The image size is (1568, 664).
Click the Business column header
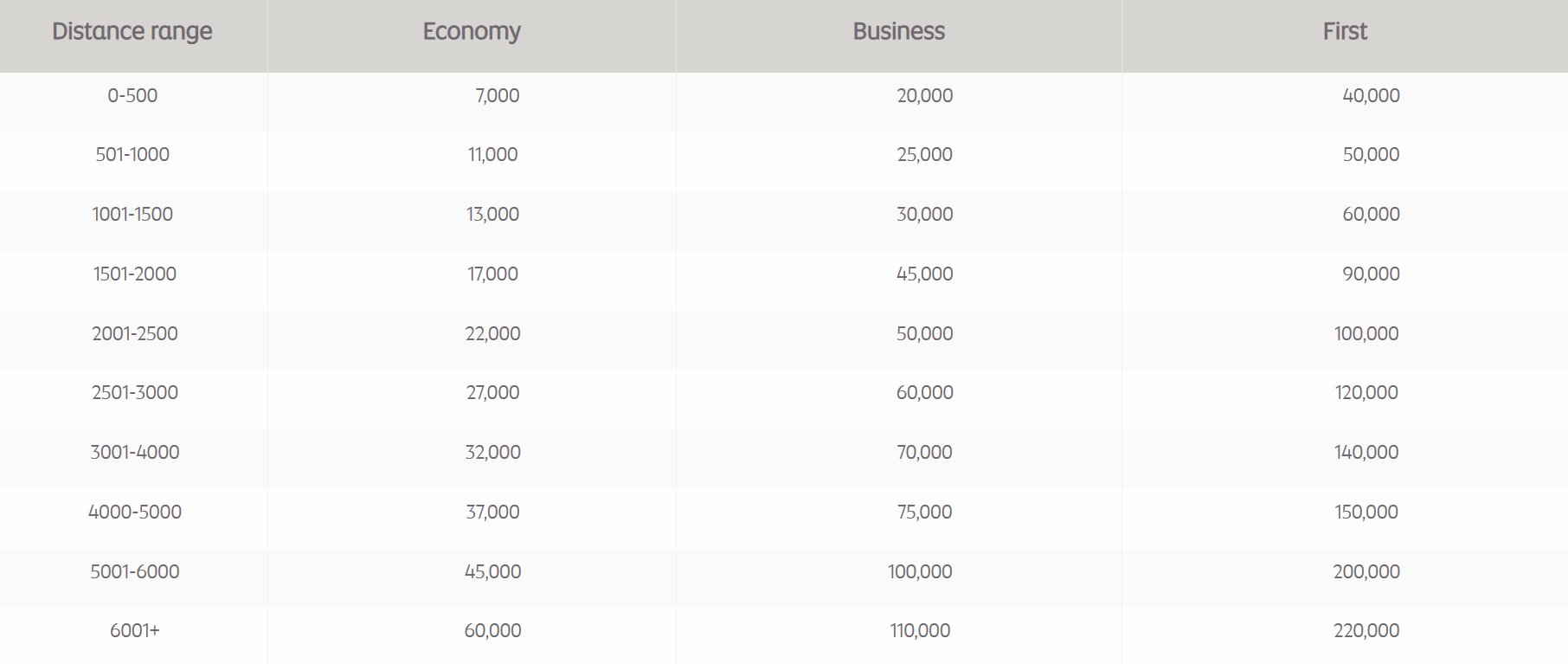click(x=898, y=31)
